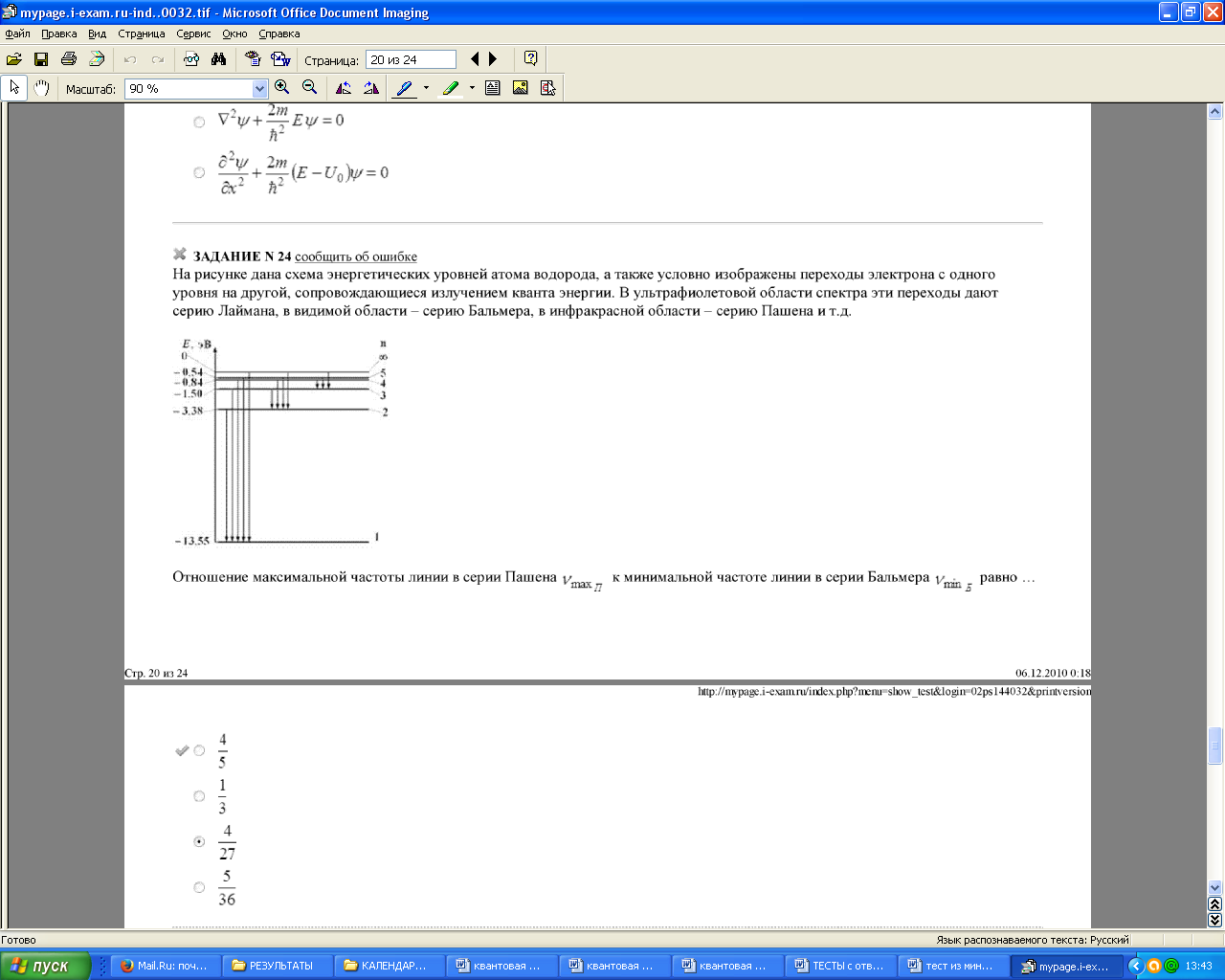Select answer radio button 1/3

tap(199, 796)
